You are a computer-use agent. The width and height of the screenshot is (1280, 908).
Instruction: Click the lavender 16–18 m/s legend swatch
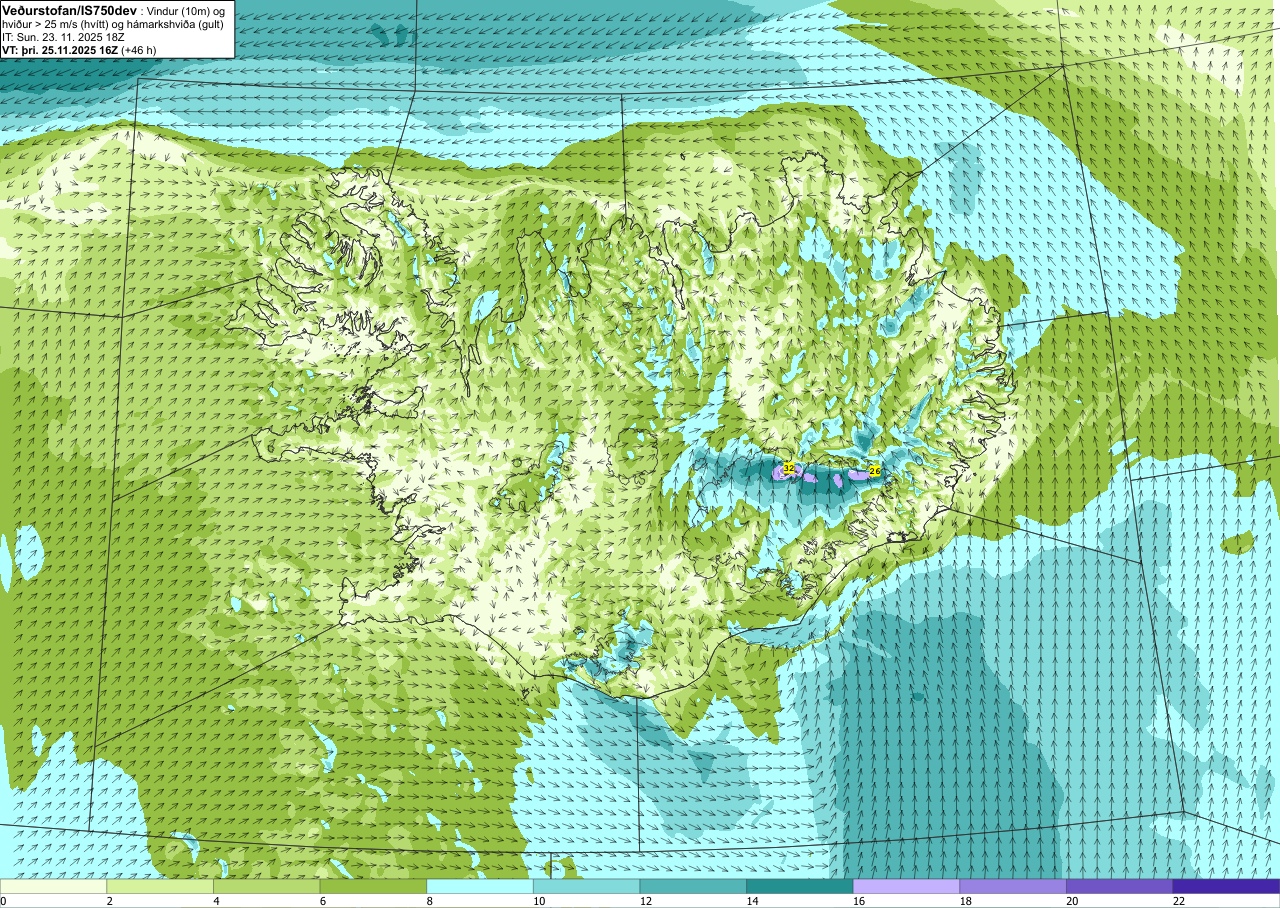[907, 886]
